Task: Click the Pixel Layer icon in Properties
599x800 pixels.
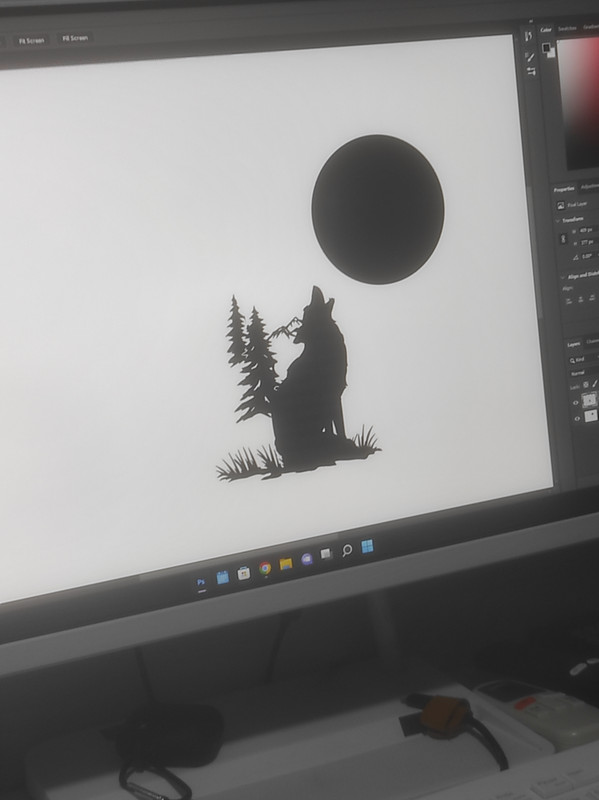Action: (x=561, y=205)
